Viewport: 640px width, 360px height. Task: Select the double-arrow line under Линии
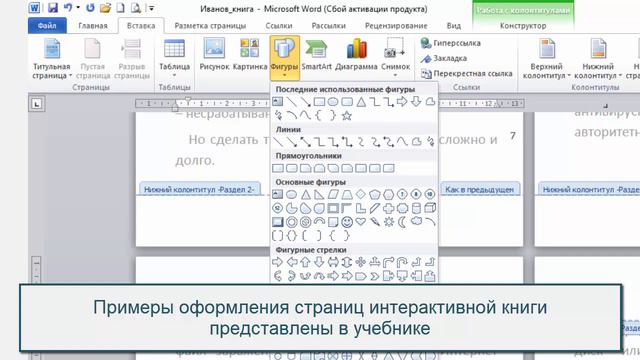pos(305,142)
